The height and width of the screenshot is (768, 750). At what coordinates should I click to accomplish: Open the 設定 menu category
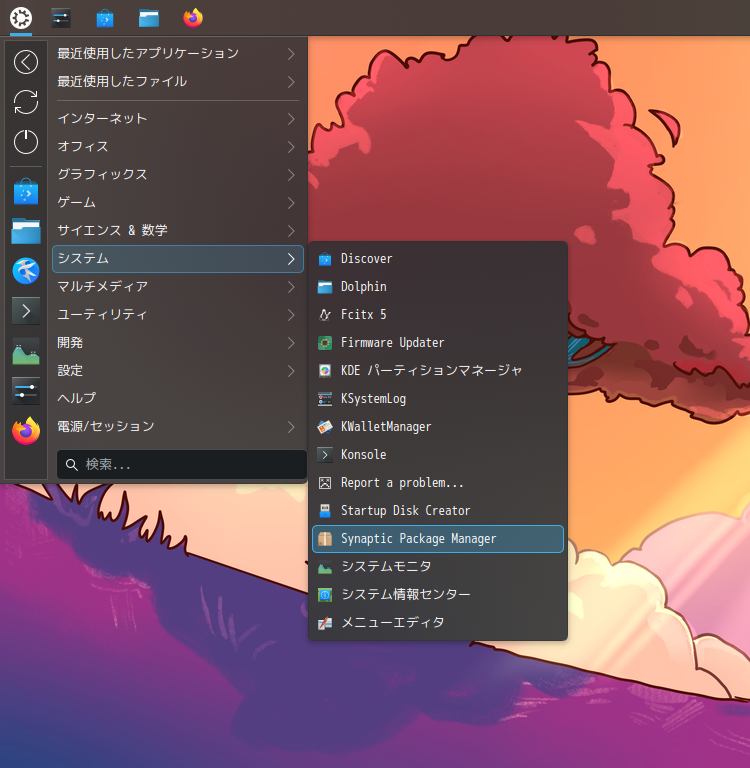177,370
